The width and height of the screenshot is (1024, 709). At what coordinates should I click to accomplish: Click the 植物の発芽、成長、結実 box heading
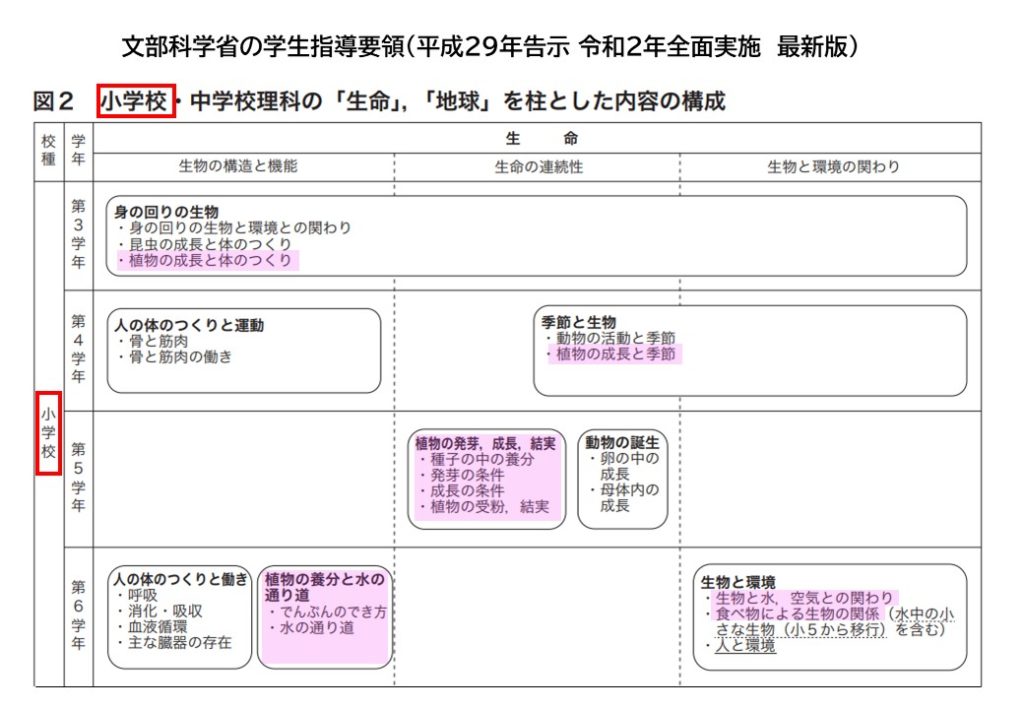tap(486, 443)
